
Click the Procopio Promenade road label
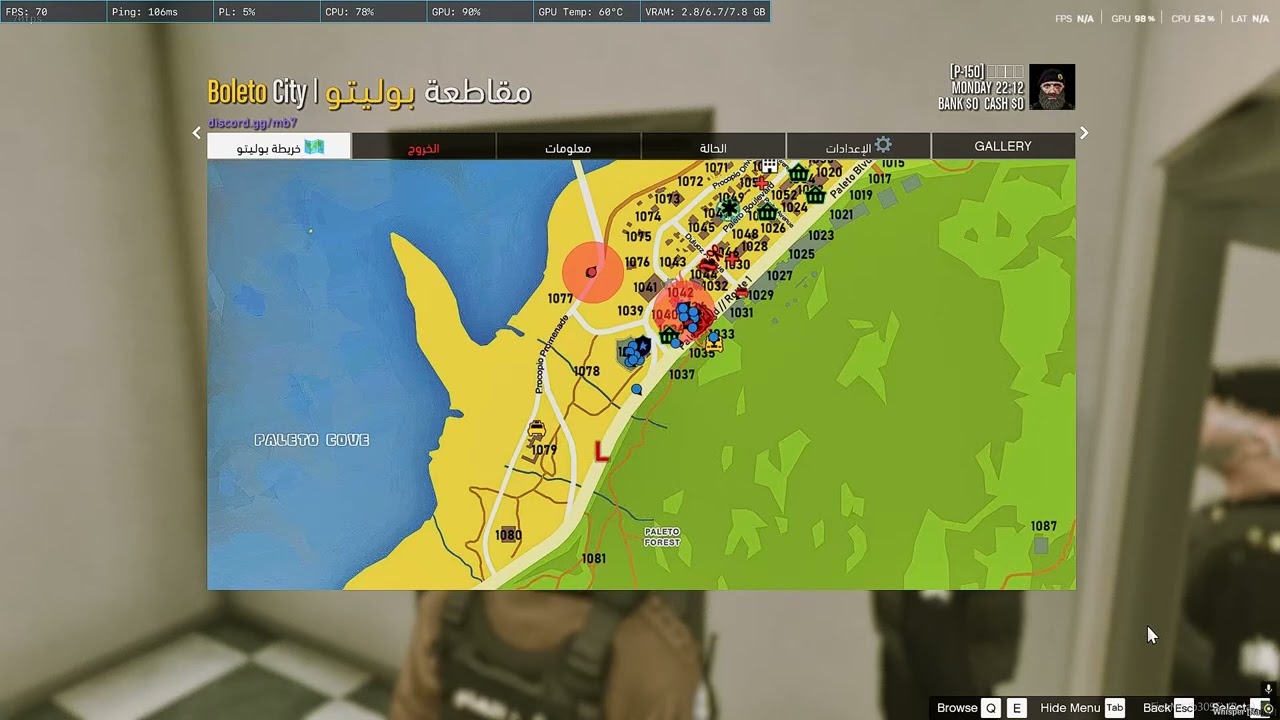551,354
